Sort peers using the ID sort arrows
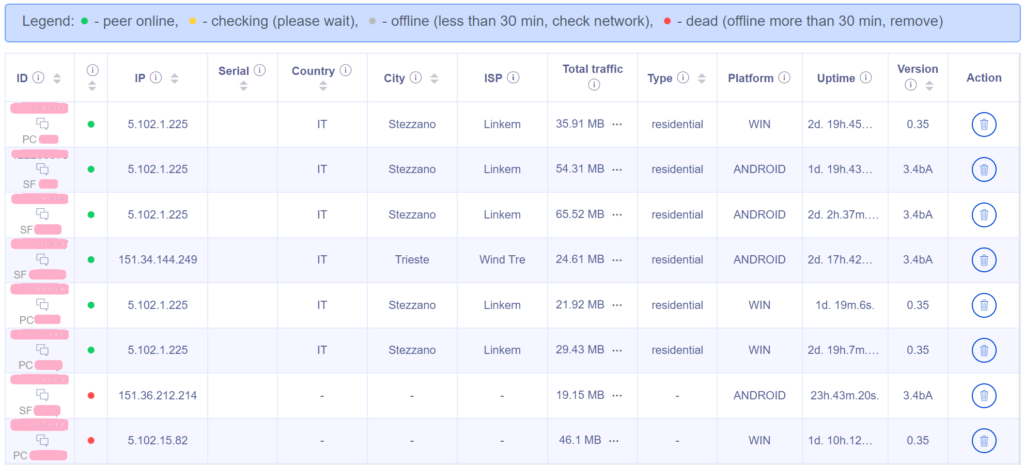 pos(57,78)
